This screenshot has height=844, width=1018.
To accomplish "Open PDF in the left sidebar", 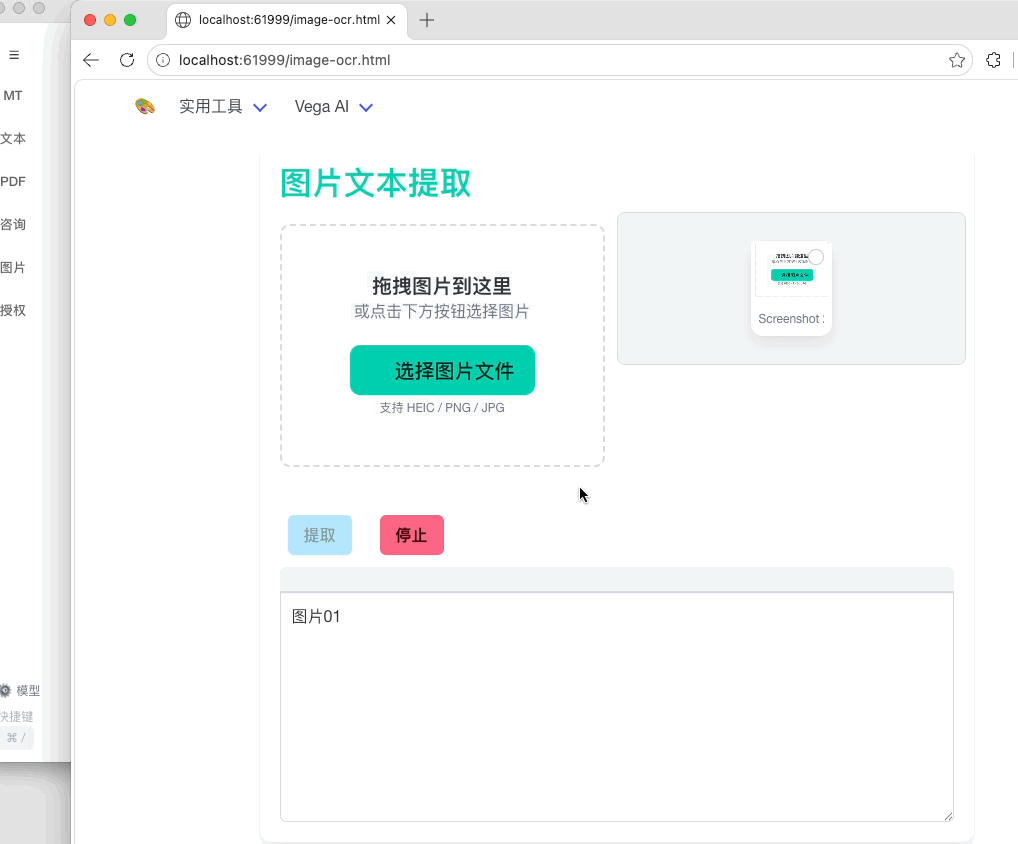I will click(13, 181).
